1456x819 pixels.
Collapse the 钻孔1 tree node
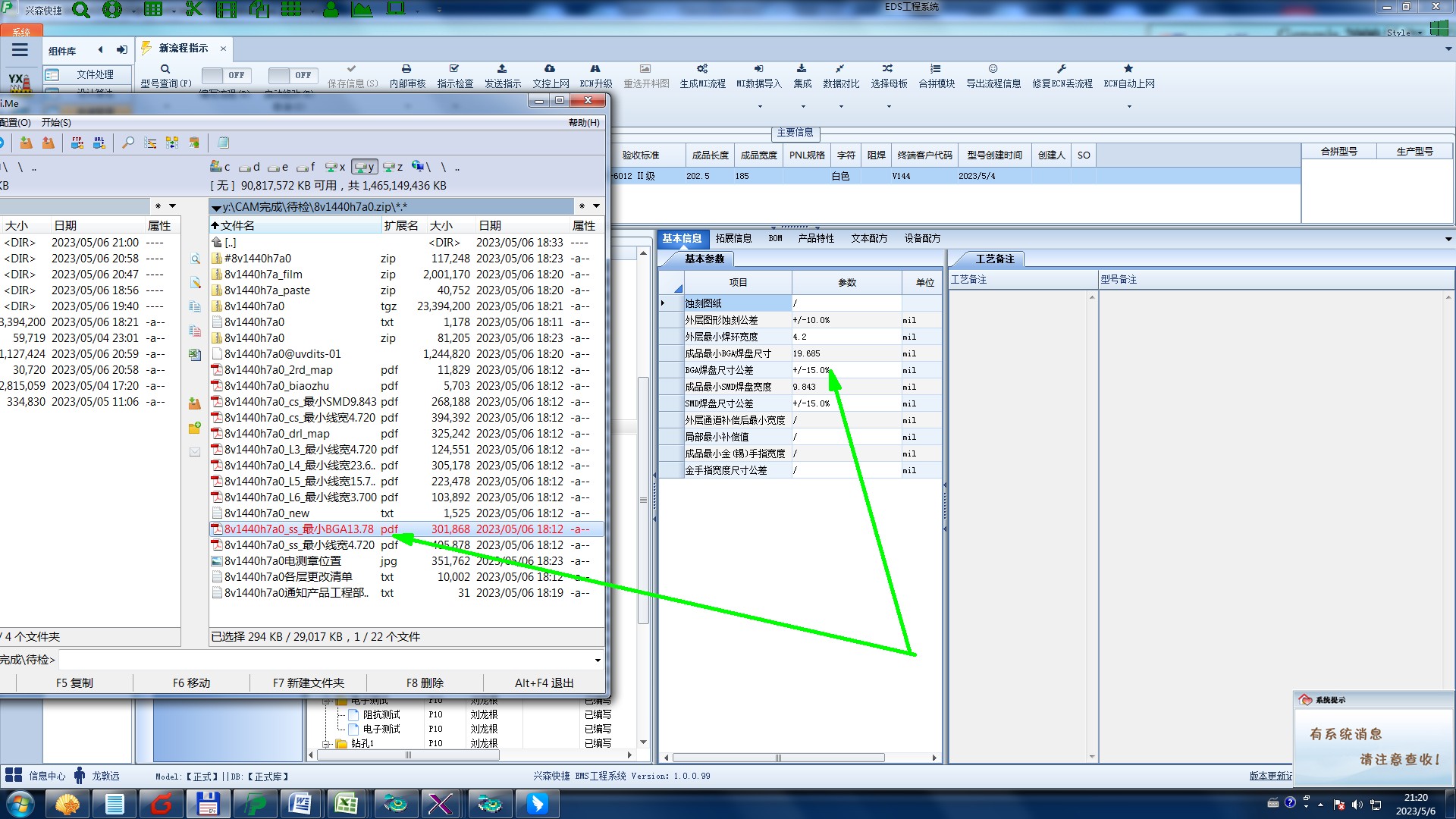pos(326,744)
